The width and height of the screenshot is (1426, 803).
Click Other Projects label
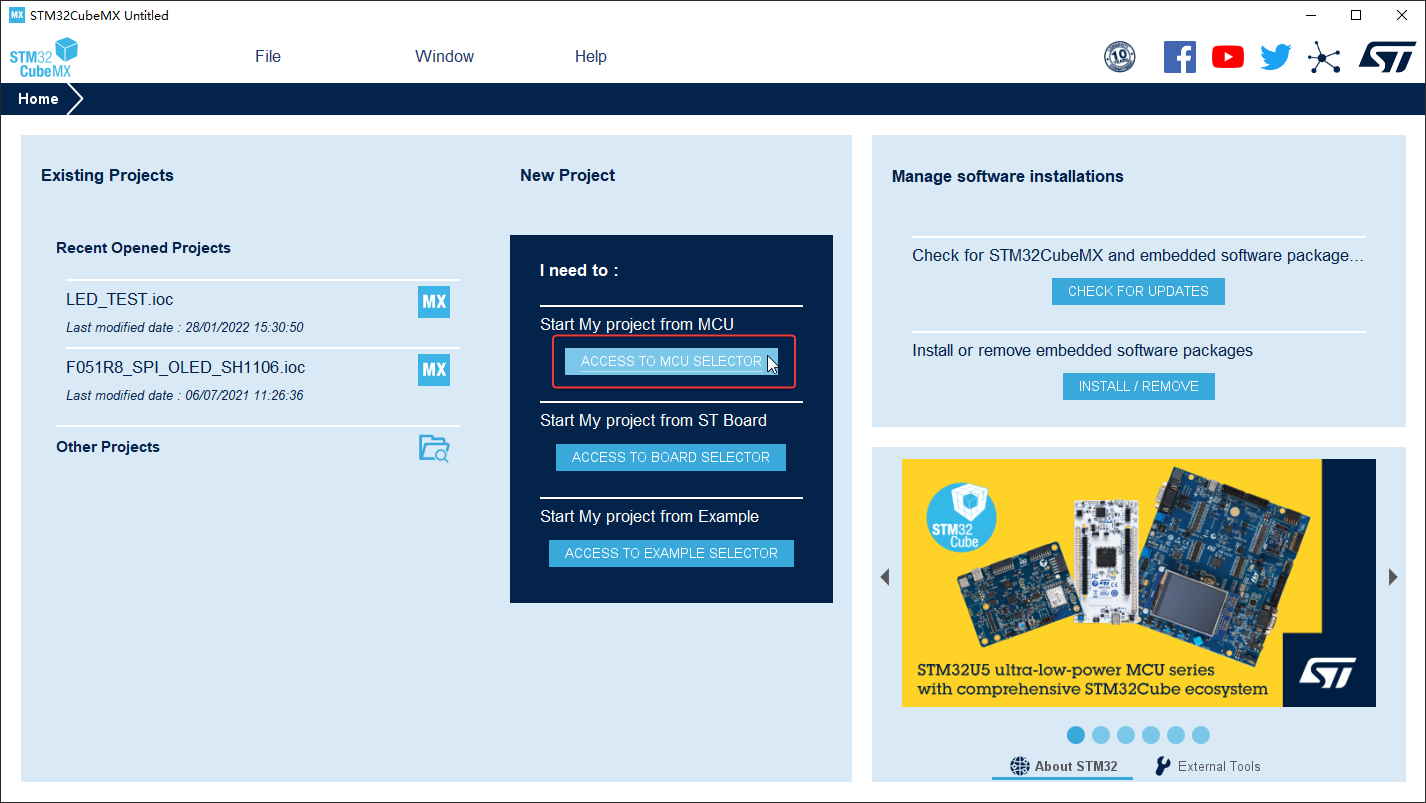[x=108, y=447]
